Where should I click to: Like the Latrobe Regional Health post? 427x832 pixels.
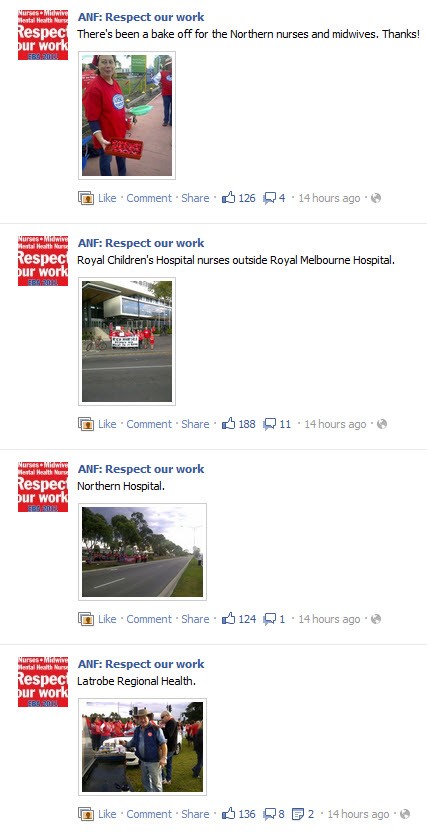107,814
